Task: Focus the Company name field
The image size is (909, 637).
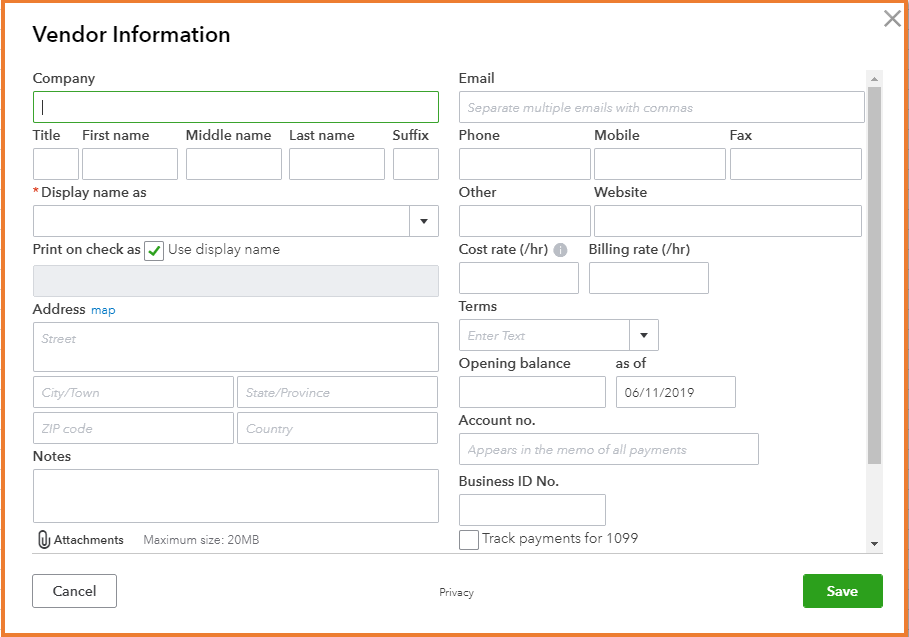Action: (x=236, y=107)
